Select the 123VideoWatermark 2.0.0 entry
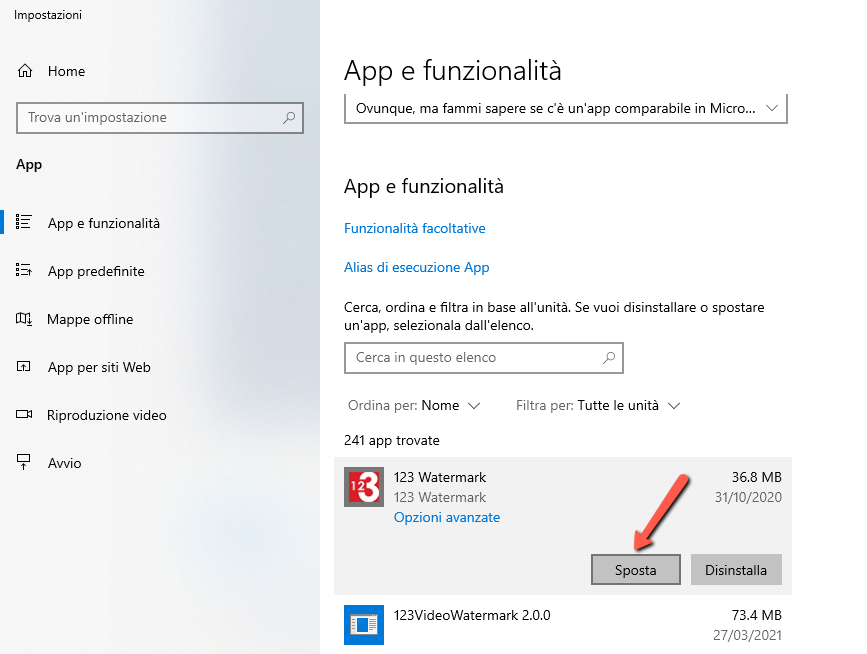Viewport: 867px width, 654px height. [563, 625]
